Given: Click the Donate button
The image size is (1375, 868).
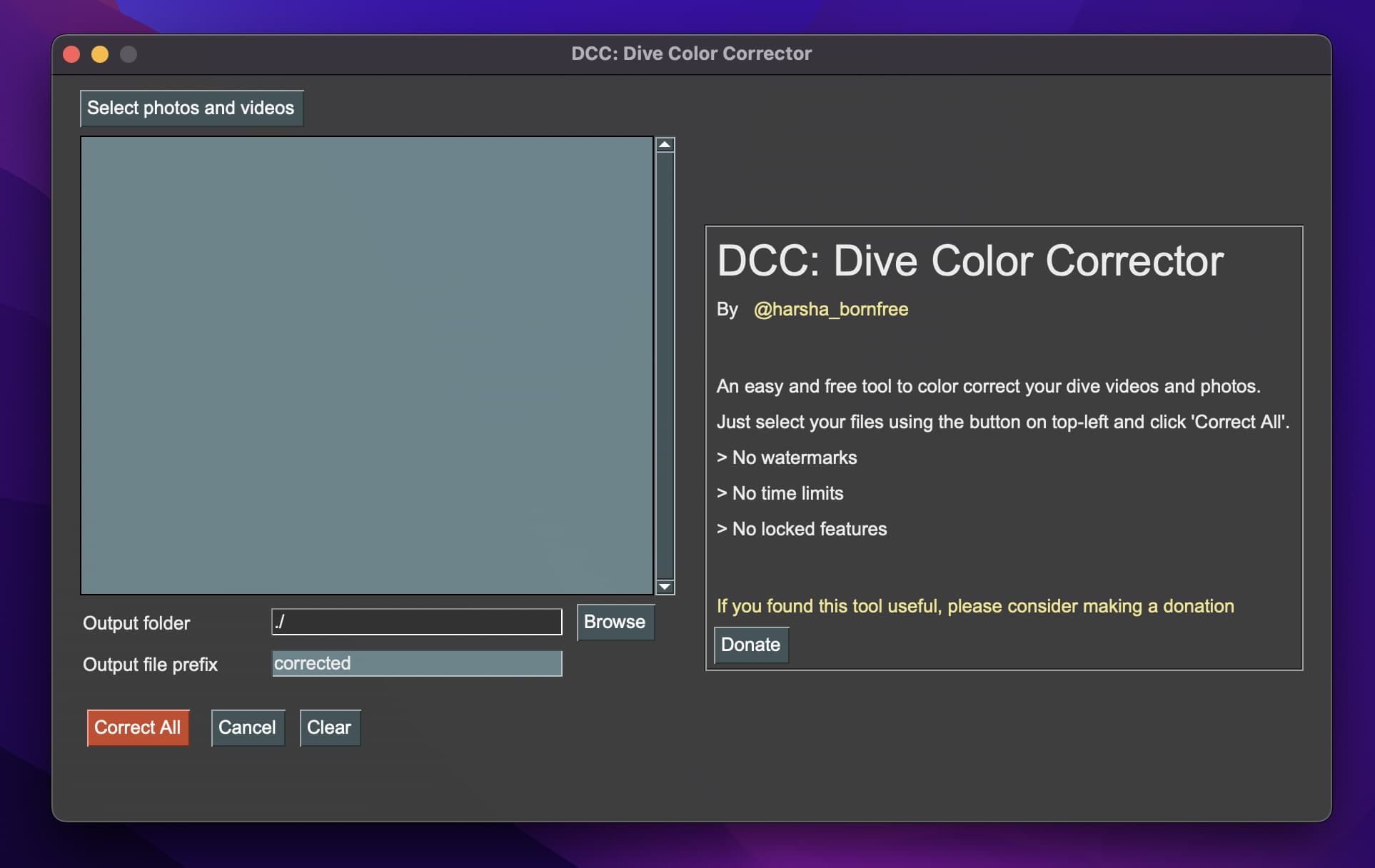Looking at the screenshot, I should point(750,645).
